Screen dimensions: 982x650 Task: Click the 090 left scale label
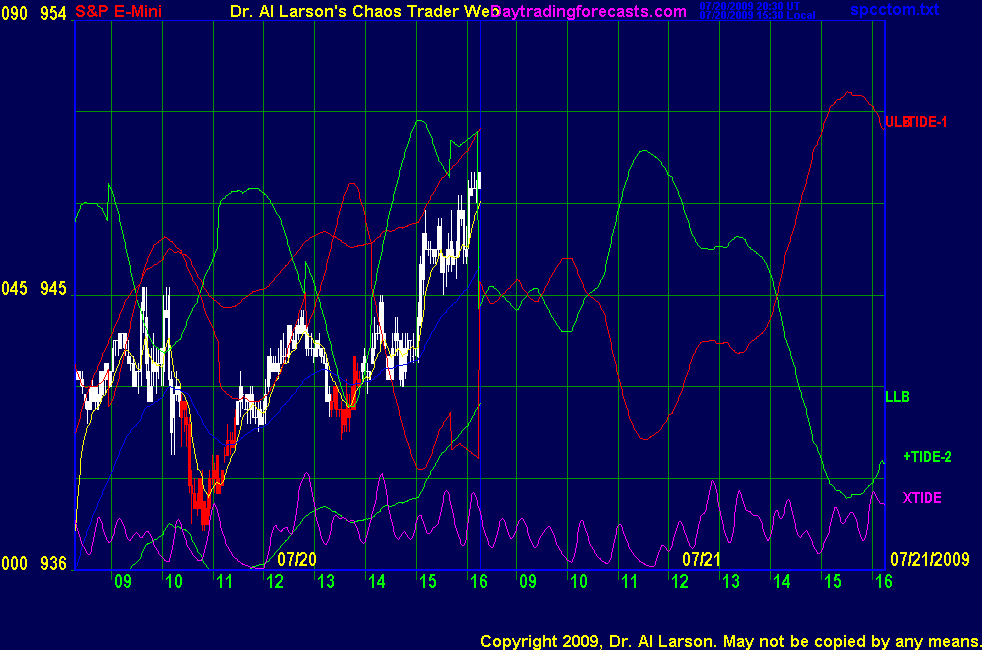[x=15, y=11]
